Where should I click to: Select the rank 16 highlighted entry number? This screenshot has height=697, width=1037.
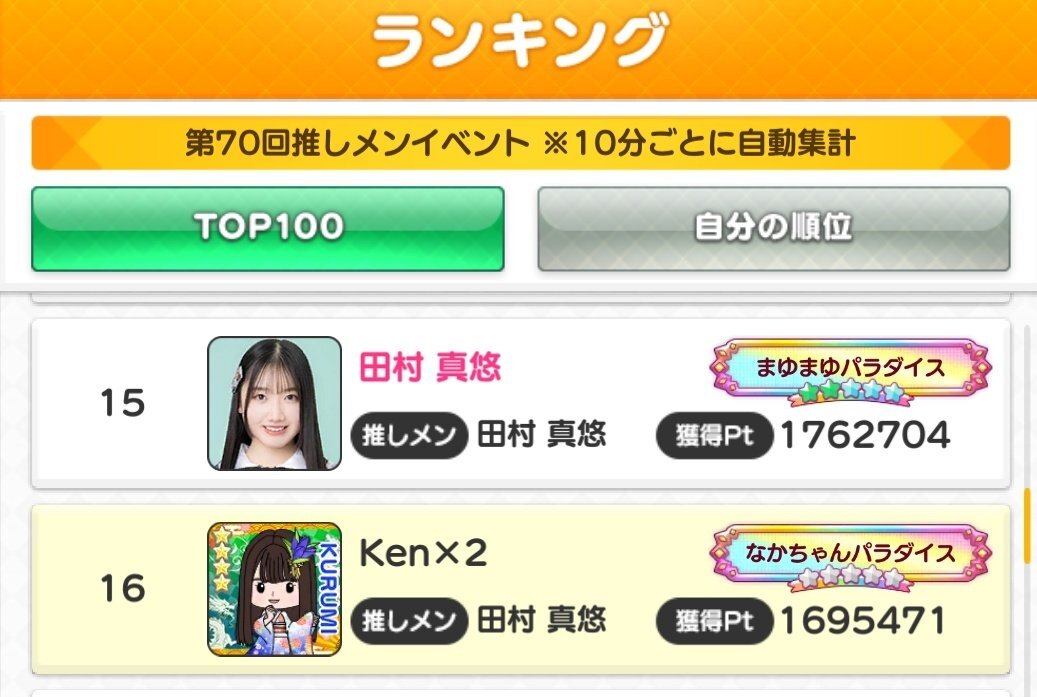(x=123, y=589)
